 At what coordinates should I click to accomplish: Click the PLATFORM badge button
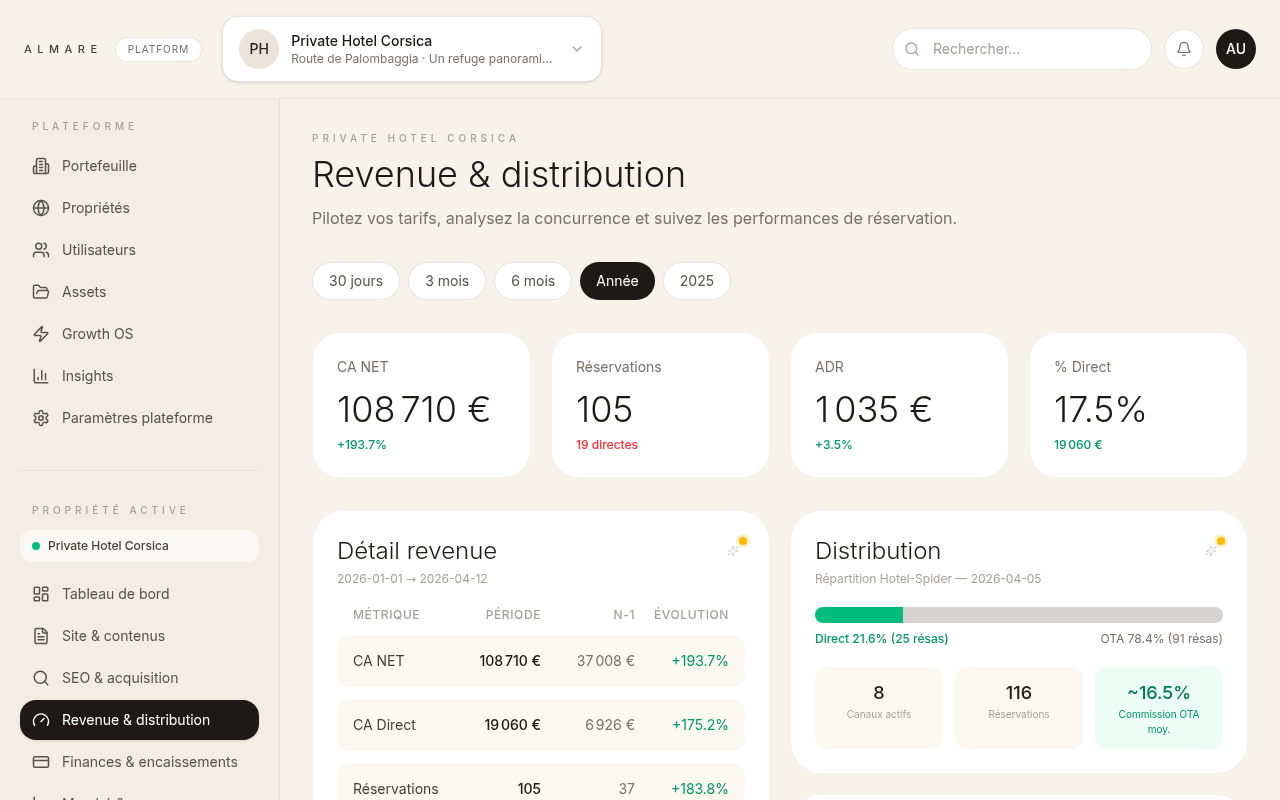(x=158, y=49)
